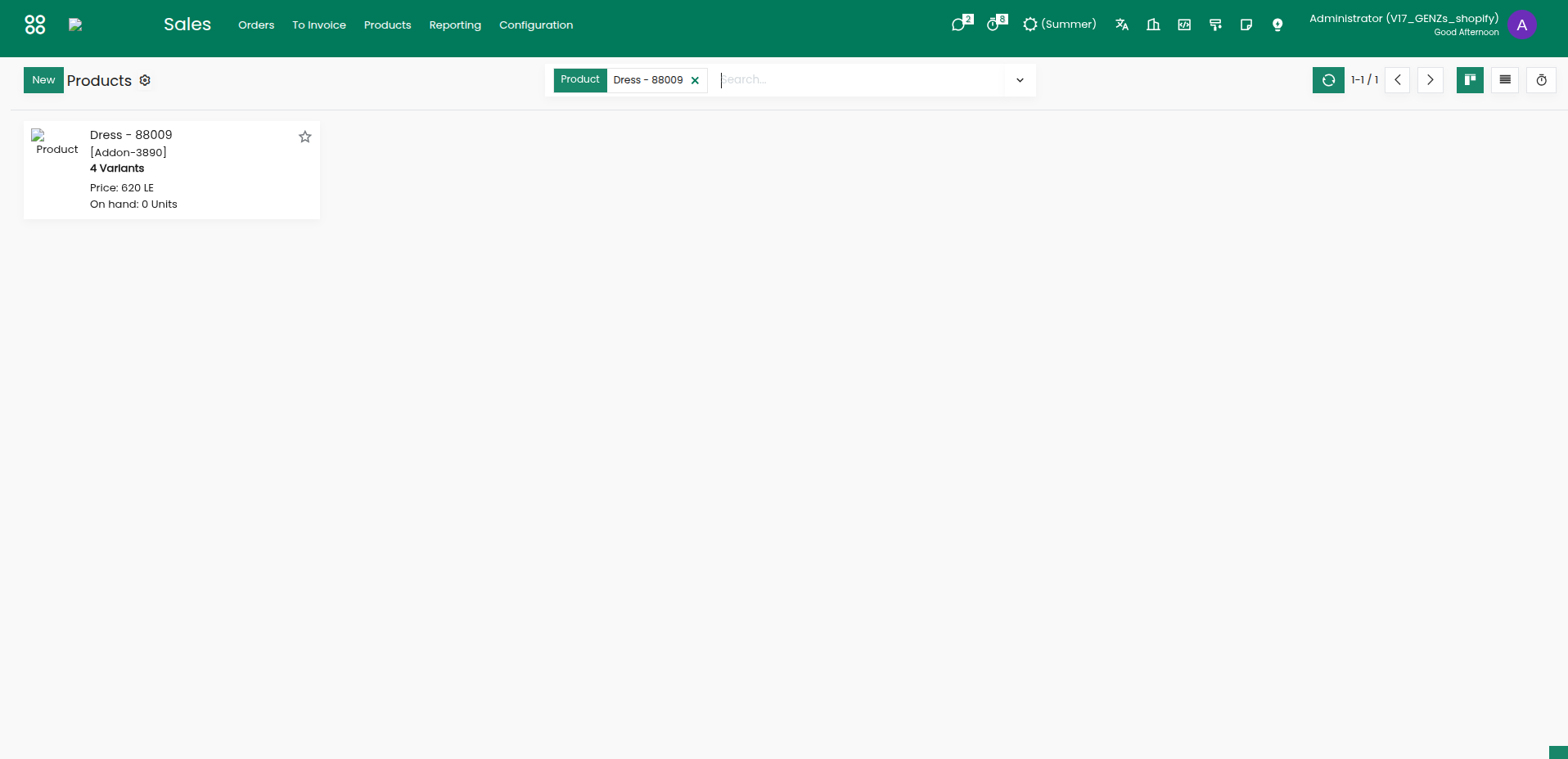Open the Configuration menu

[x=536, y=25]
